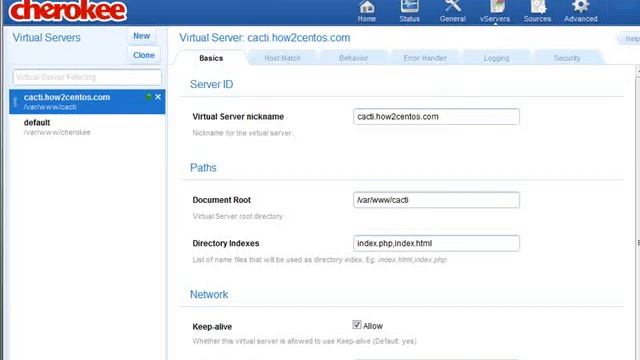Screen dimensions: 640x360
Task: Click the 'Paths' section heading
Action: [203, 168]
